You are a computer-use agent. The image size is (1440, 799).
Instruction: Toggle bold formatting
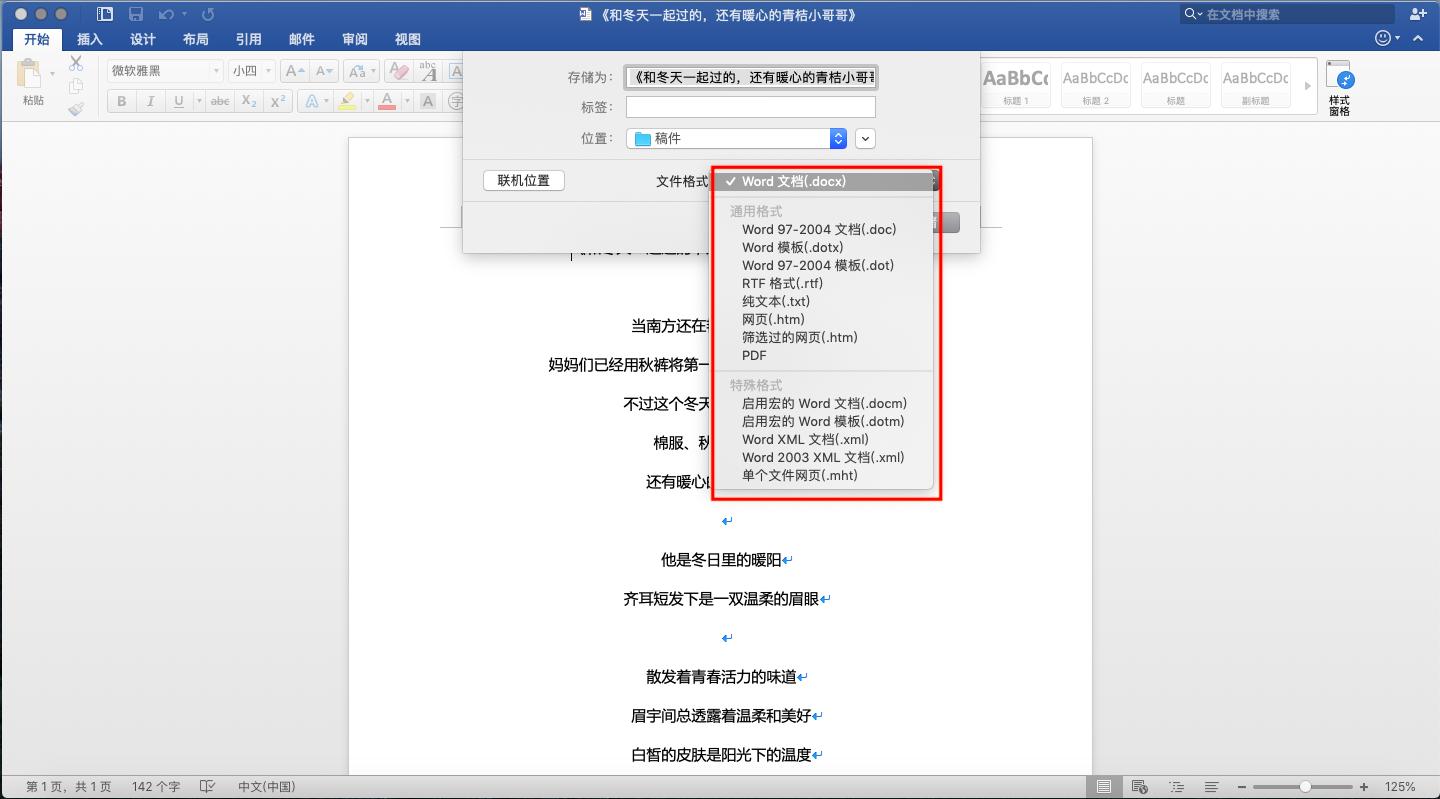[120, 100]
